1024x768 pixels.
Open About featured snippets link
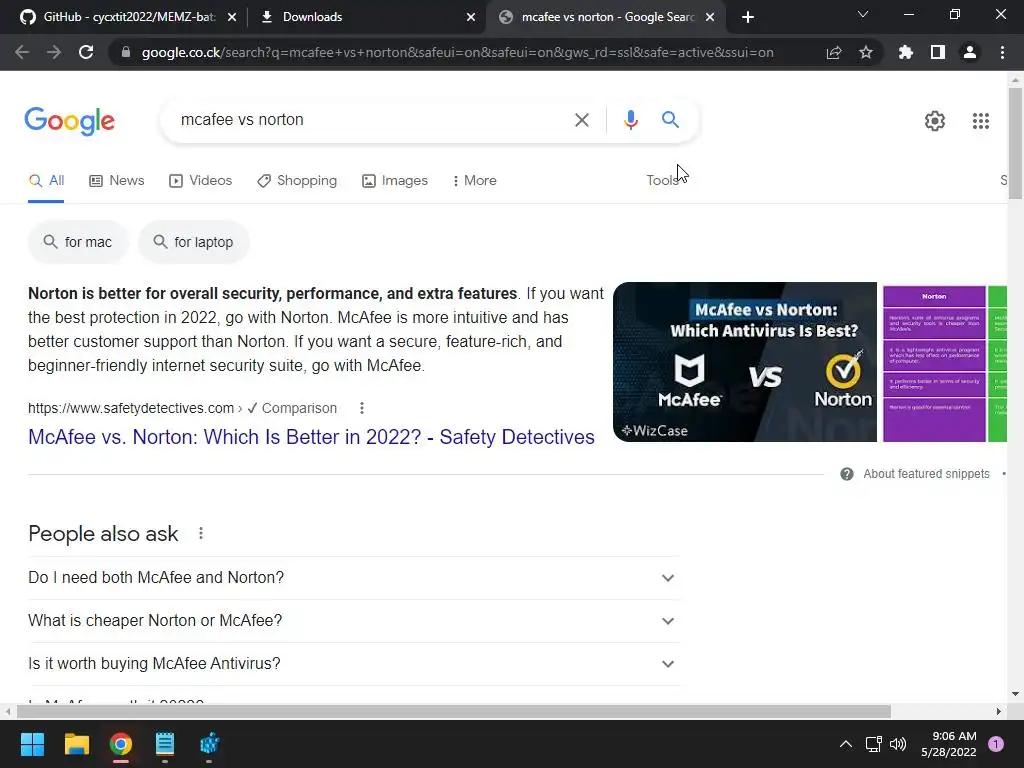926,474
